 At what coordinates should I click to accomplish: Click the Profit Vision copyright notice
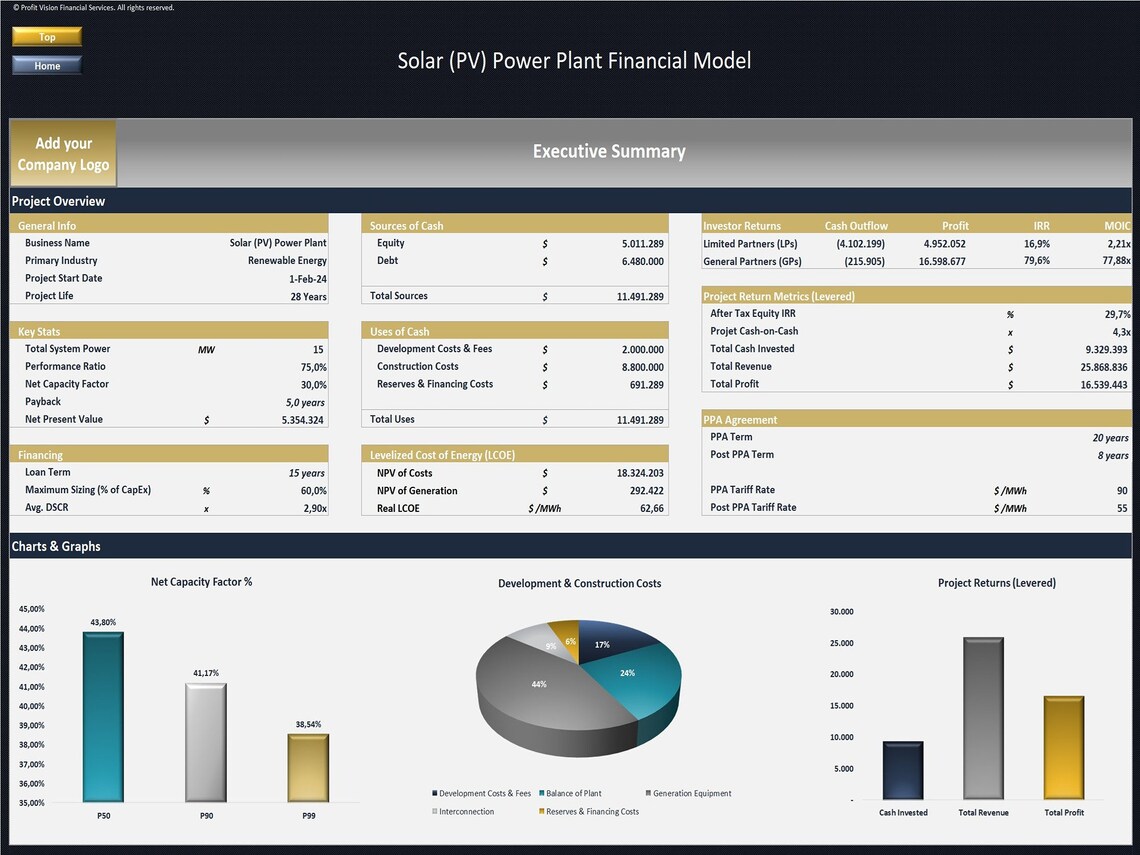[92, 6]
